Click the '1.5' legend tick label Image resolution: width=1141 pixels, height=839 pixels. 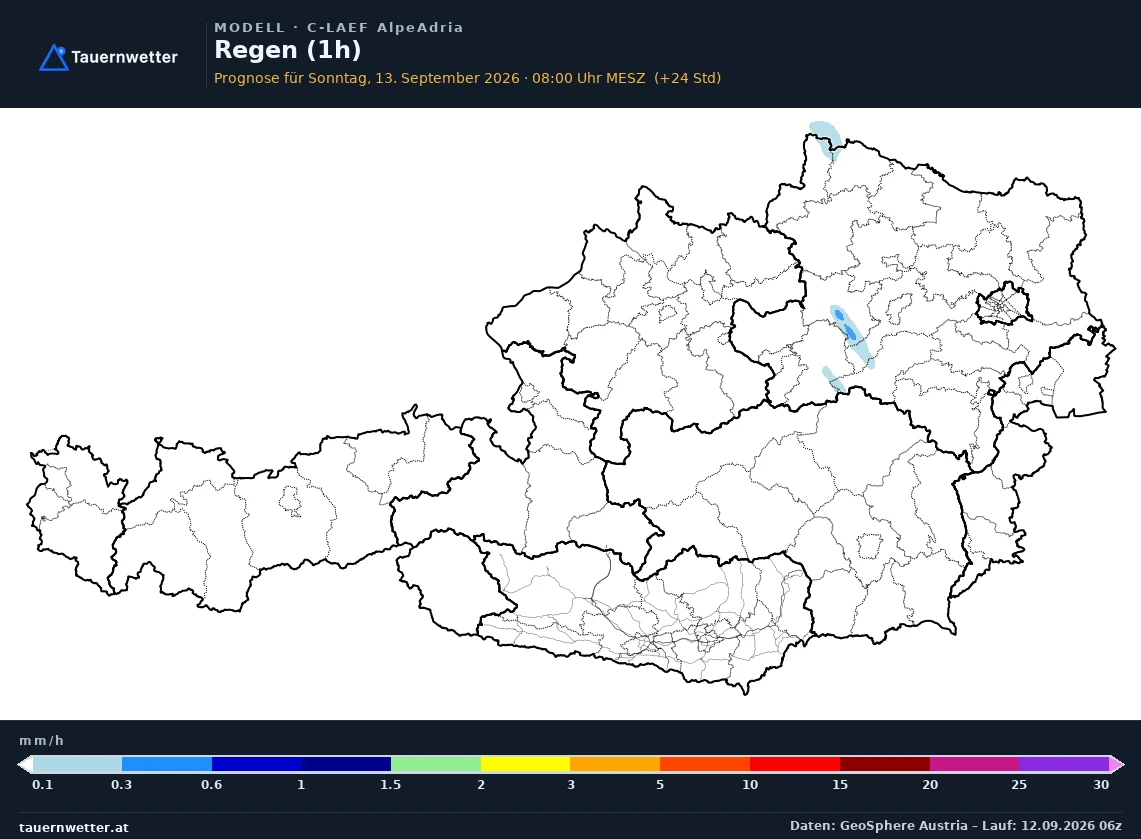pyautogui.click(x=391, y=785)
